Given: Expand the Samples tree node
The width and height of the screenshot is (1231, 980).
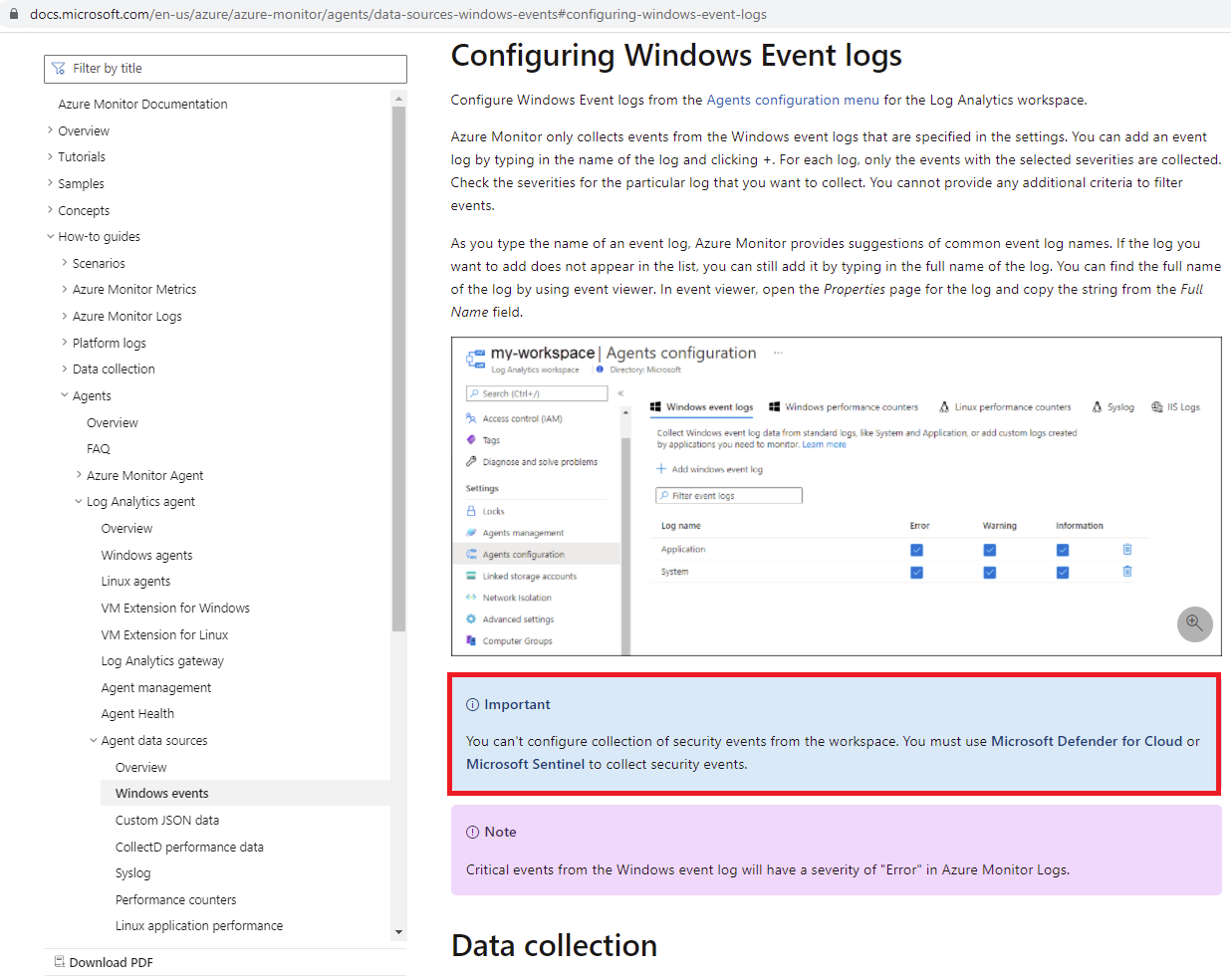Looking at the screenshot, I should click(x=51, y=183).
